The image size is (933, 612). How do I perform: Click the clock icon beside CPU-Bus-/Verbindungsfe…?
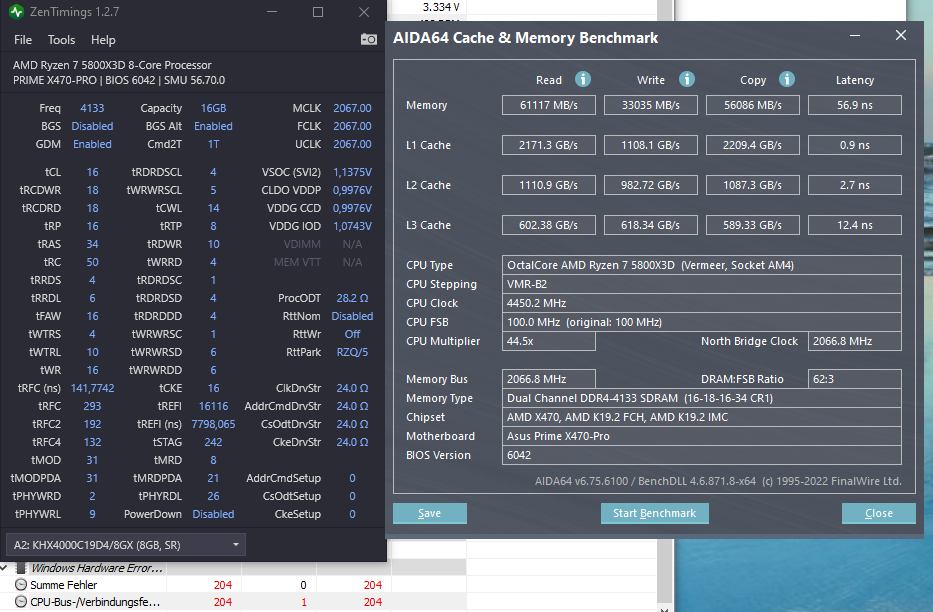tap(21, 602)
